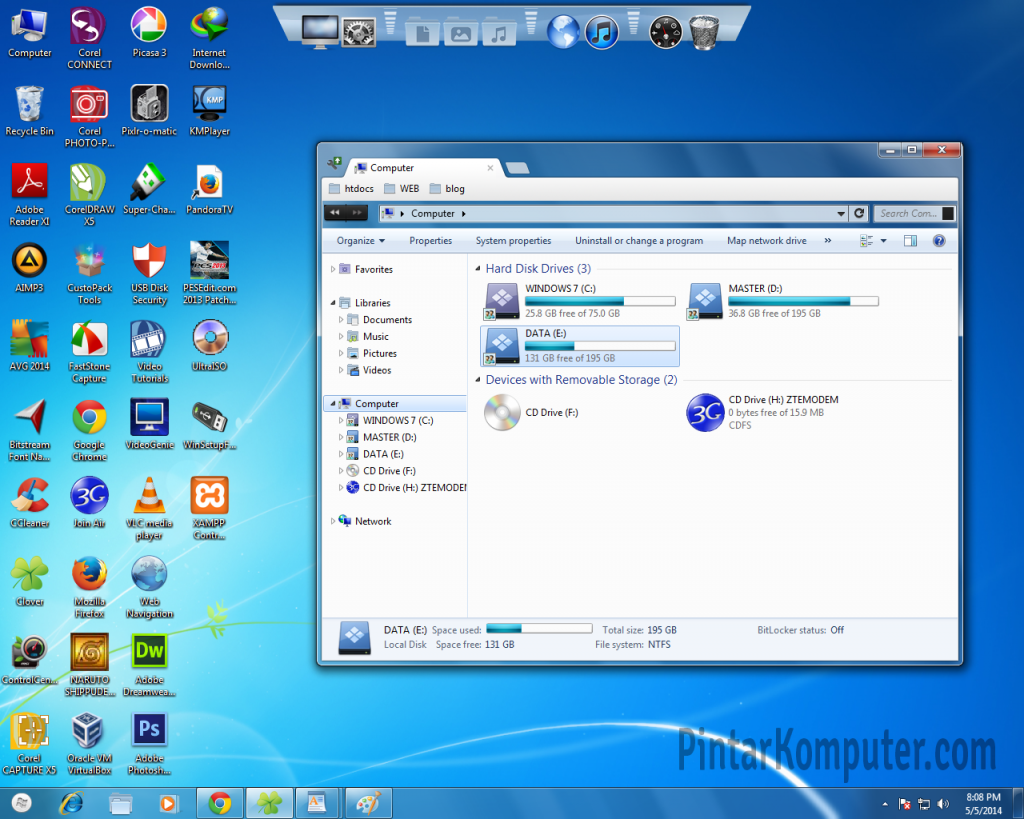Launch XAMPP Control Panel shortcut

[x=209, y=508]
